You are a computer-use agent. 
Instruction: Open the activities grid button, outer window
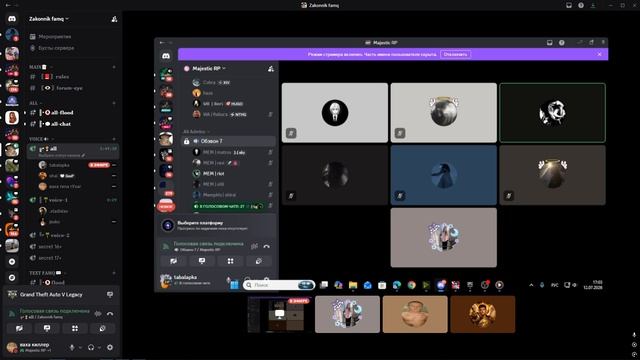(75, 328)
